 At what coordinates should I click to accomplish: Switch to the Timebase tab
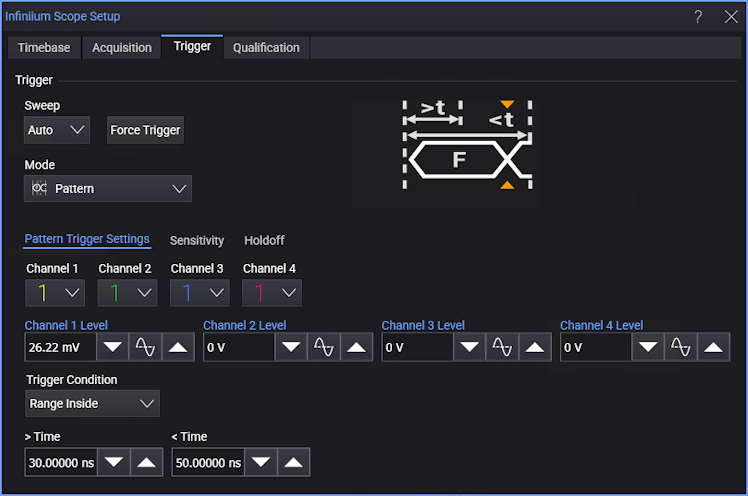coord(44,47)
